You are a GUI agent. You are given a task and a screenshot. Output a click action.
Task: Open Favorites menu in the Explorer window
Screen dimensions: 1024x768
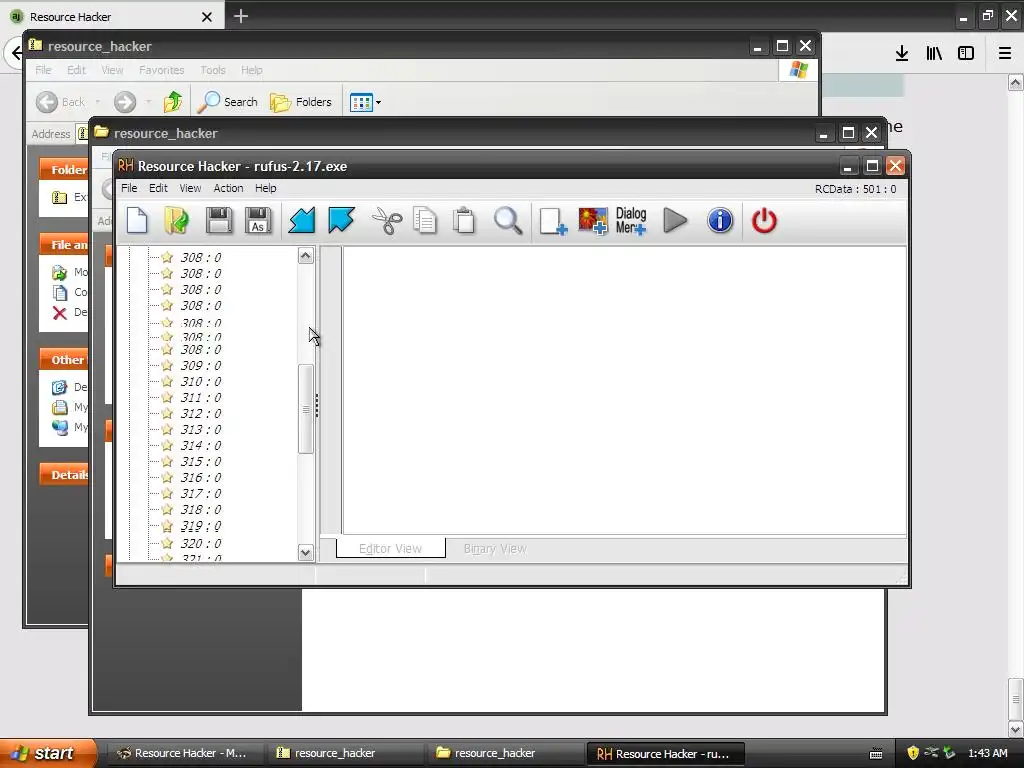tap(161, 70)
